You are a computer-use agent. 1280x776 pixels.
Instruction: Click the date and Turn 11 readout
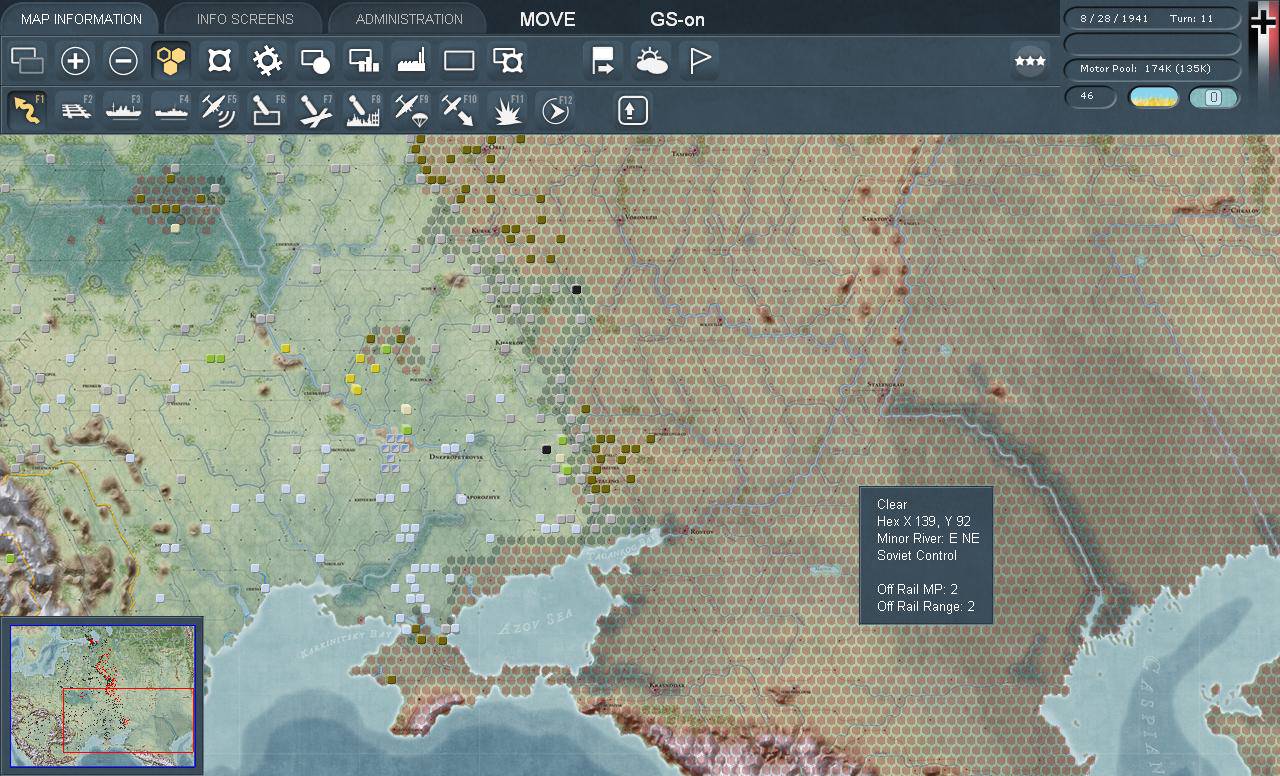point(1152,19)
